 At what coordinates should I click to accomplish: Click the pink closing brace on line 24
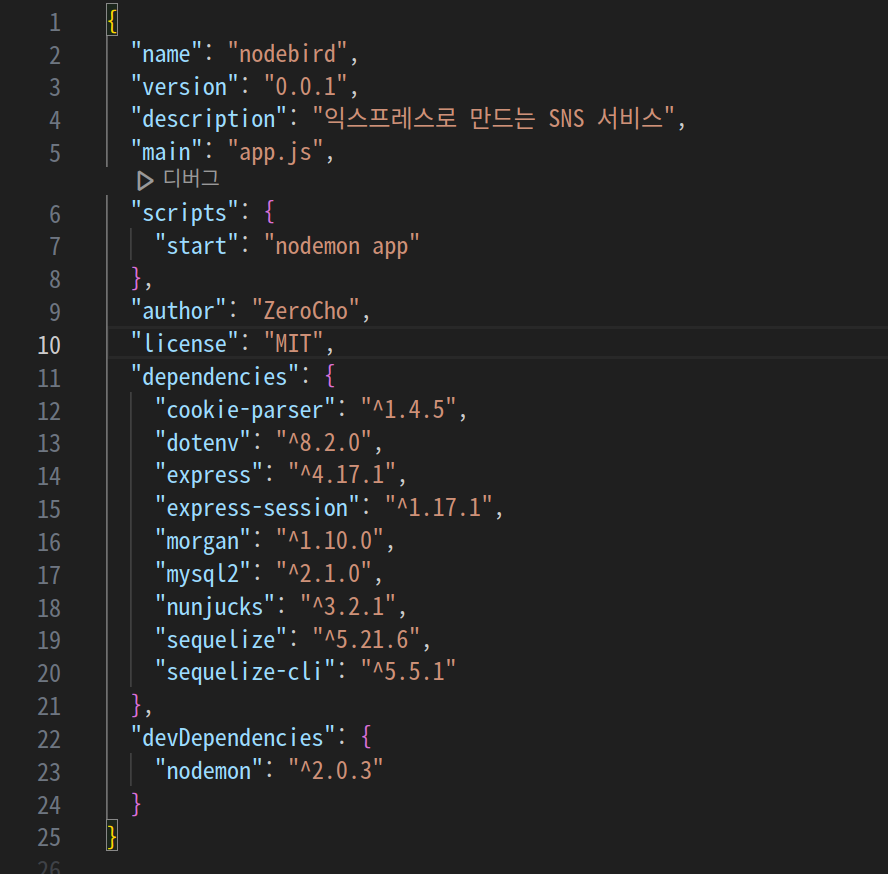136,804
